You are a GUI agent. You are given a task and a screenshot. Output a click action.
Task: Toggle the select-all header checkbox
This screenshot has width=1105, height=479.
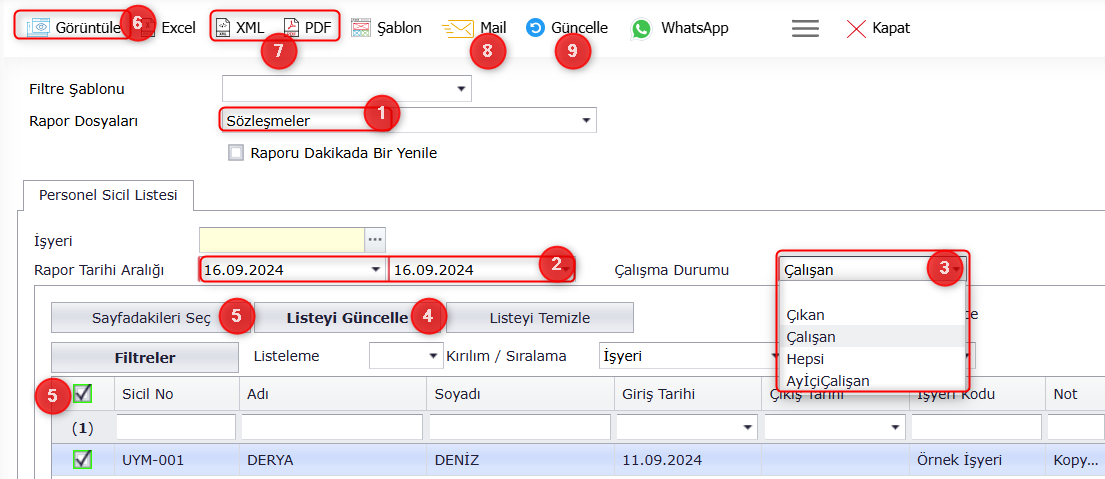[82, 394]
